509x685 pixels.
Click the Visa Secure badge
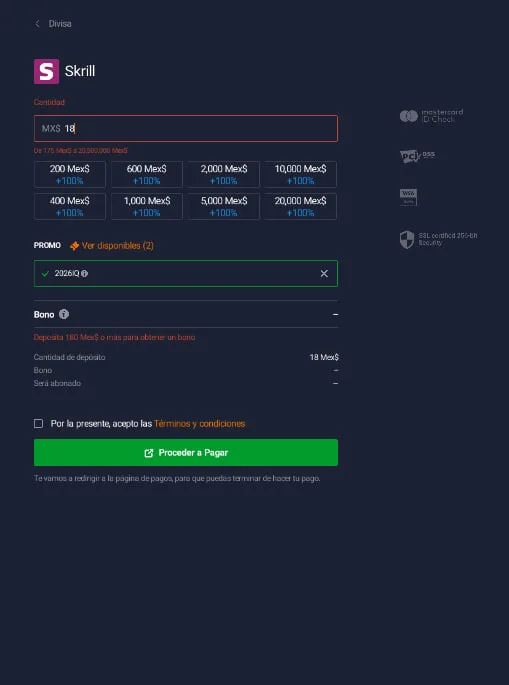point(408,197)
